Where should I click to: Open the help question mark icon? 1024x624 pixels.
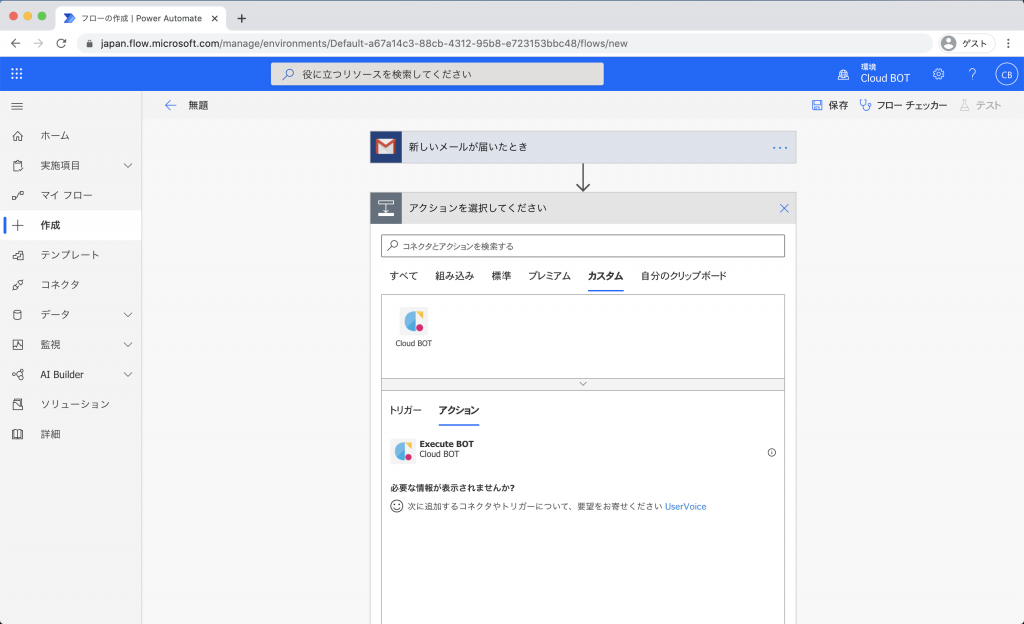point(972,74)
